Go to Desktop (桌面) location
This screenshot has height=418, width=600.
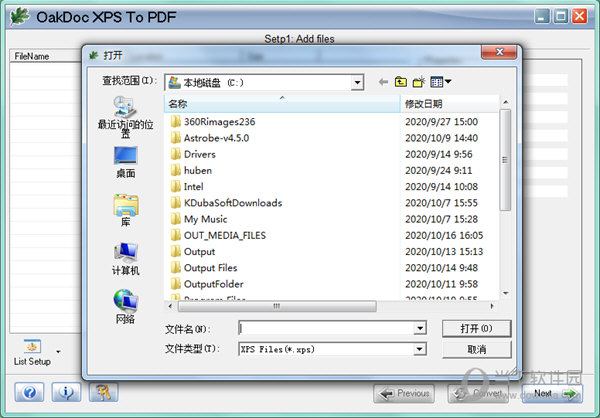pos(126,162)
